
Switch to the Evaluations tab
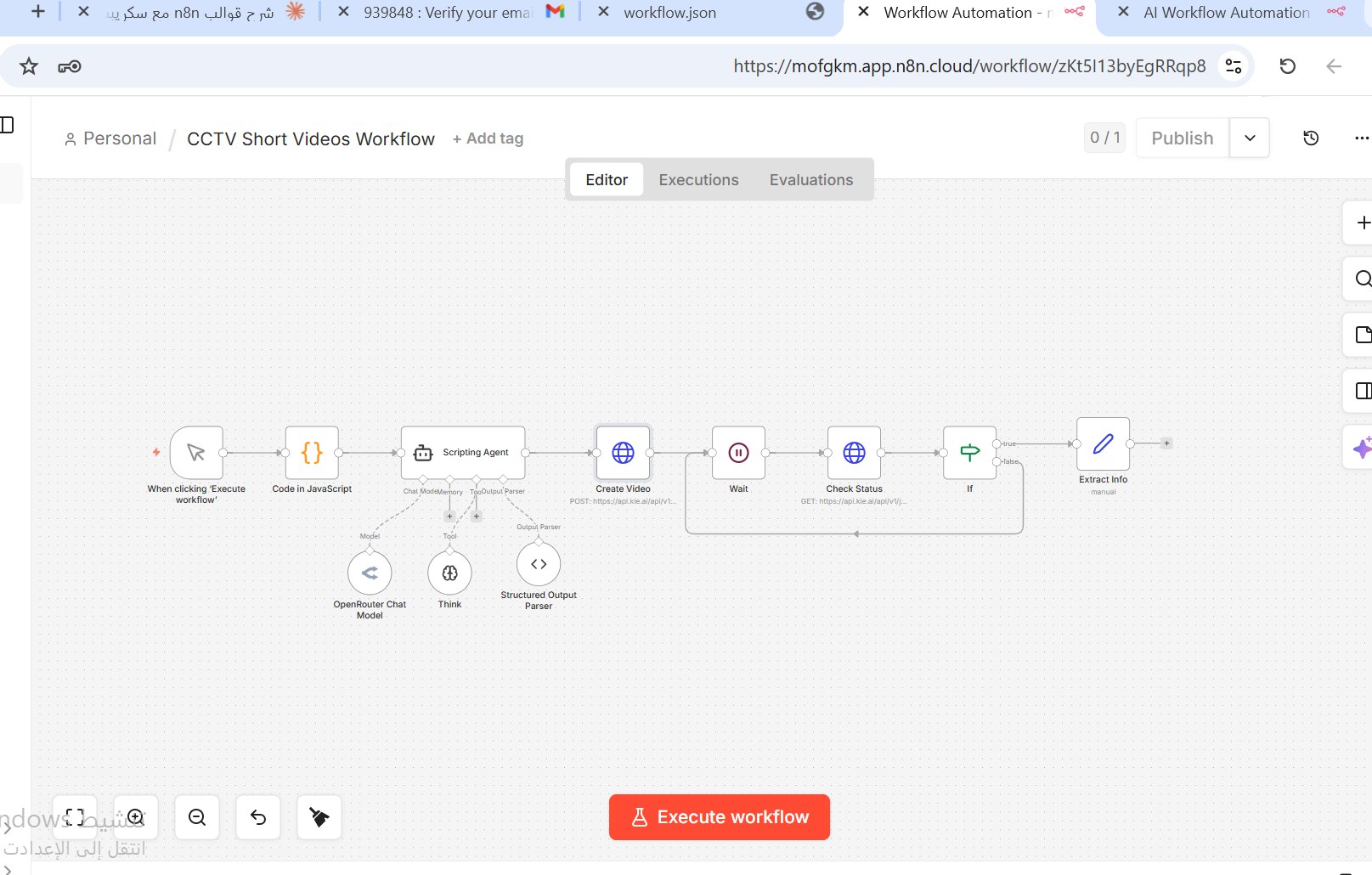click(x=810, y=180)
